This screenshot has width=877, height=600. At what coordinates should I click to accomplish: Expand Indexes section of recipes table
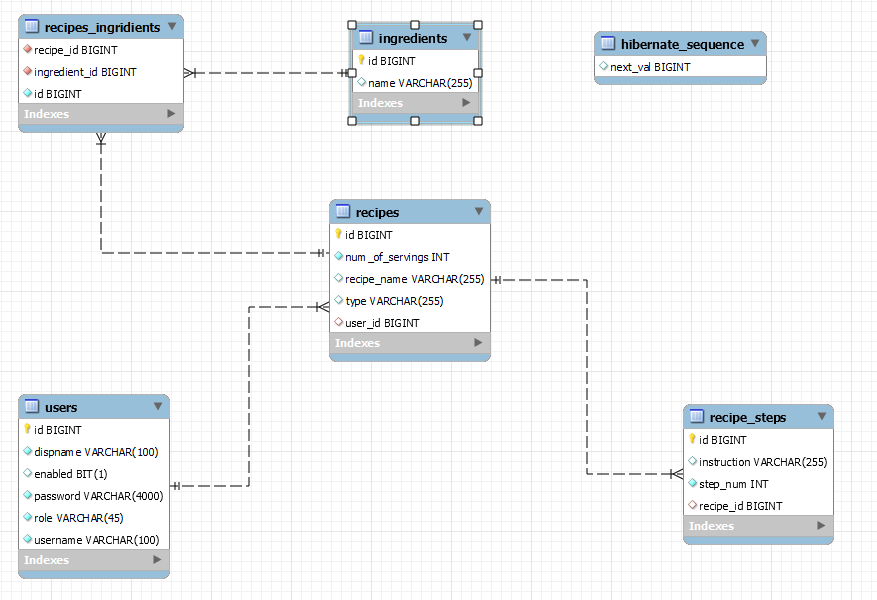click(x=478, y=343)
